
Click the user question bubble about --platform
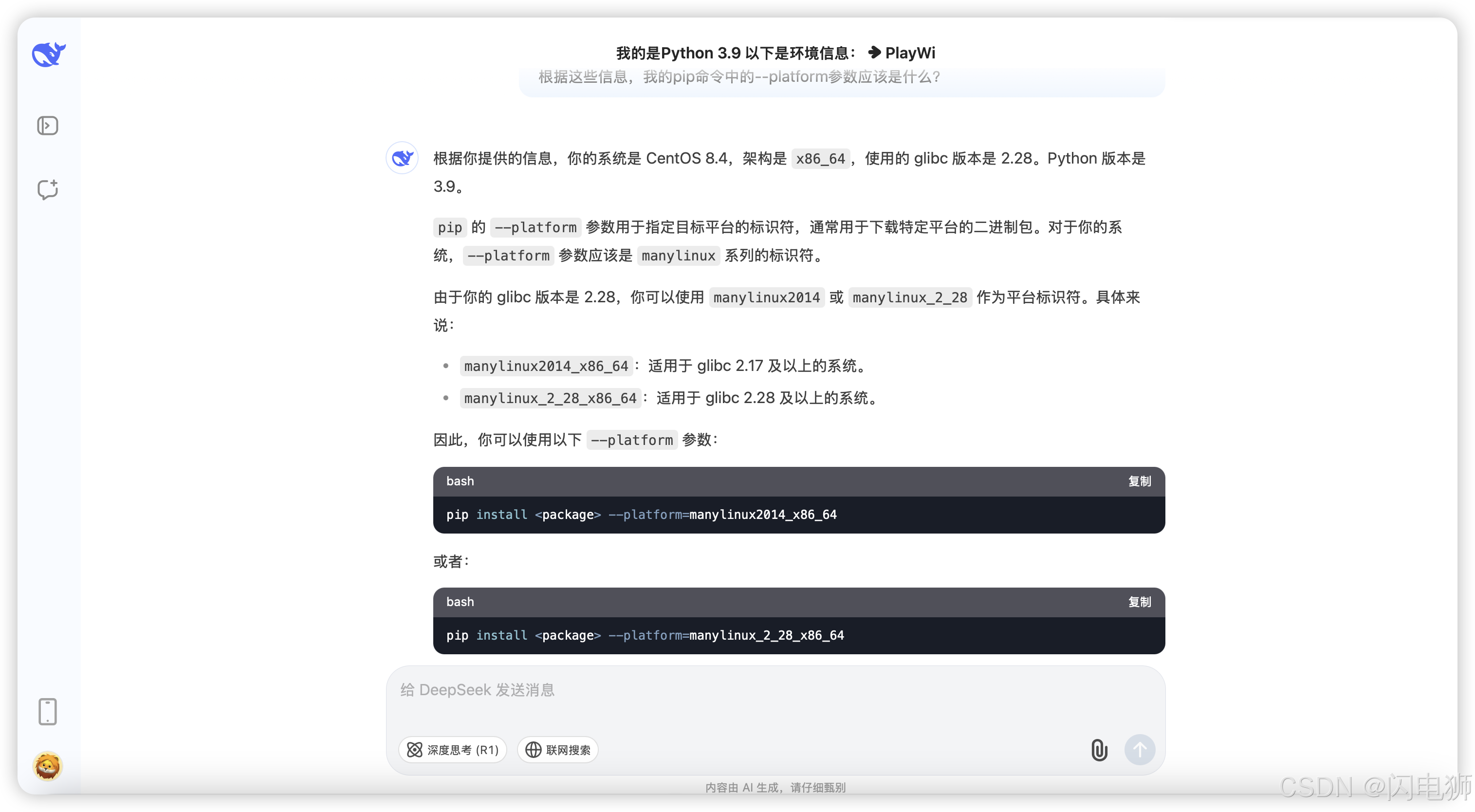(x=738, y=77)
